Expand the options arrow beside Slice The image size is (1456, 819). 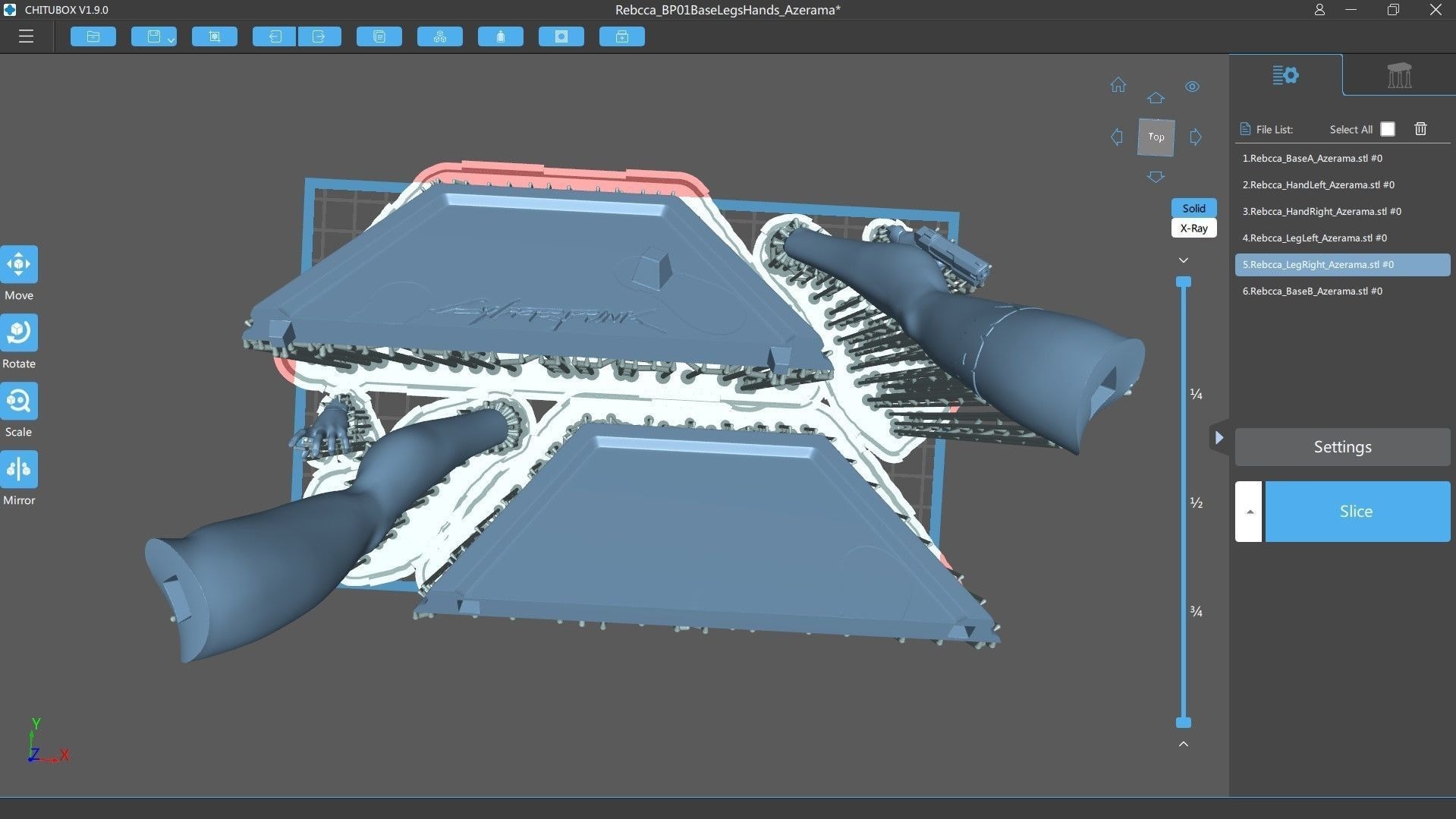1249,512
